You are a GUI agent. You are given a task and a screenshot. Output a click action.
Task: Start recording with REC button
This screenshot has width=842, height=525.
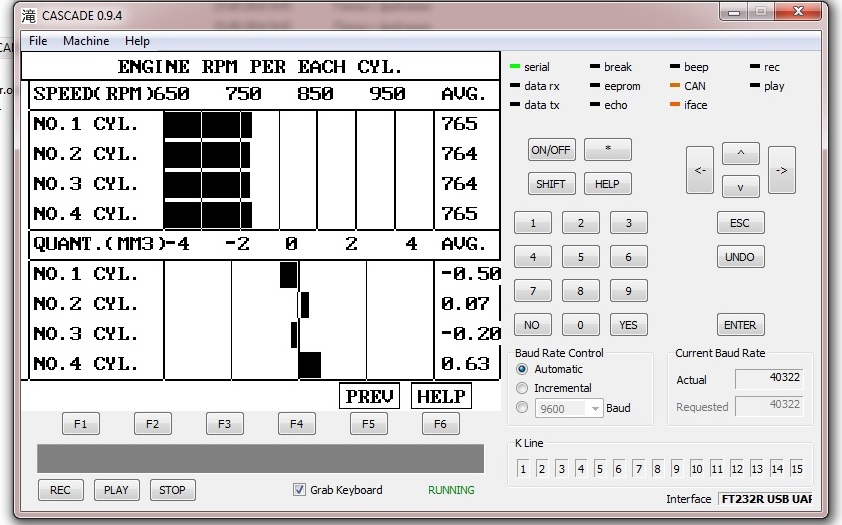point(60,490)
